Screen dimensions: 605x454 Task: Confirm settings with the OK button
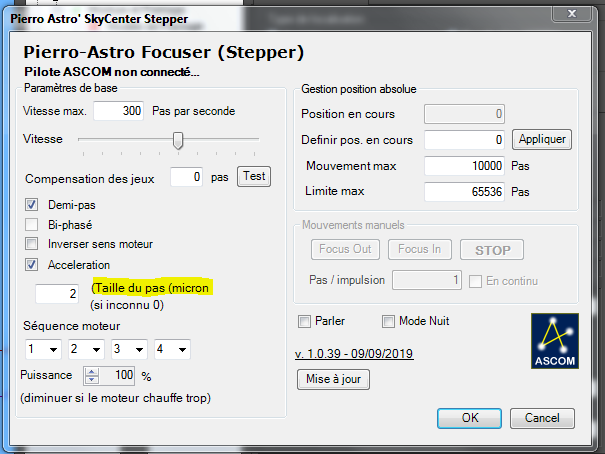click(469, 417)
